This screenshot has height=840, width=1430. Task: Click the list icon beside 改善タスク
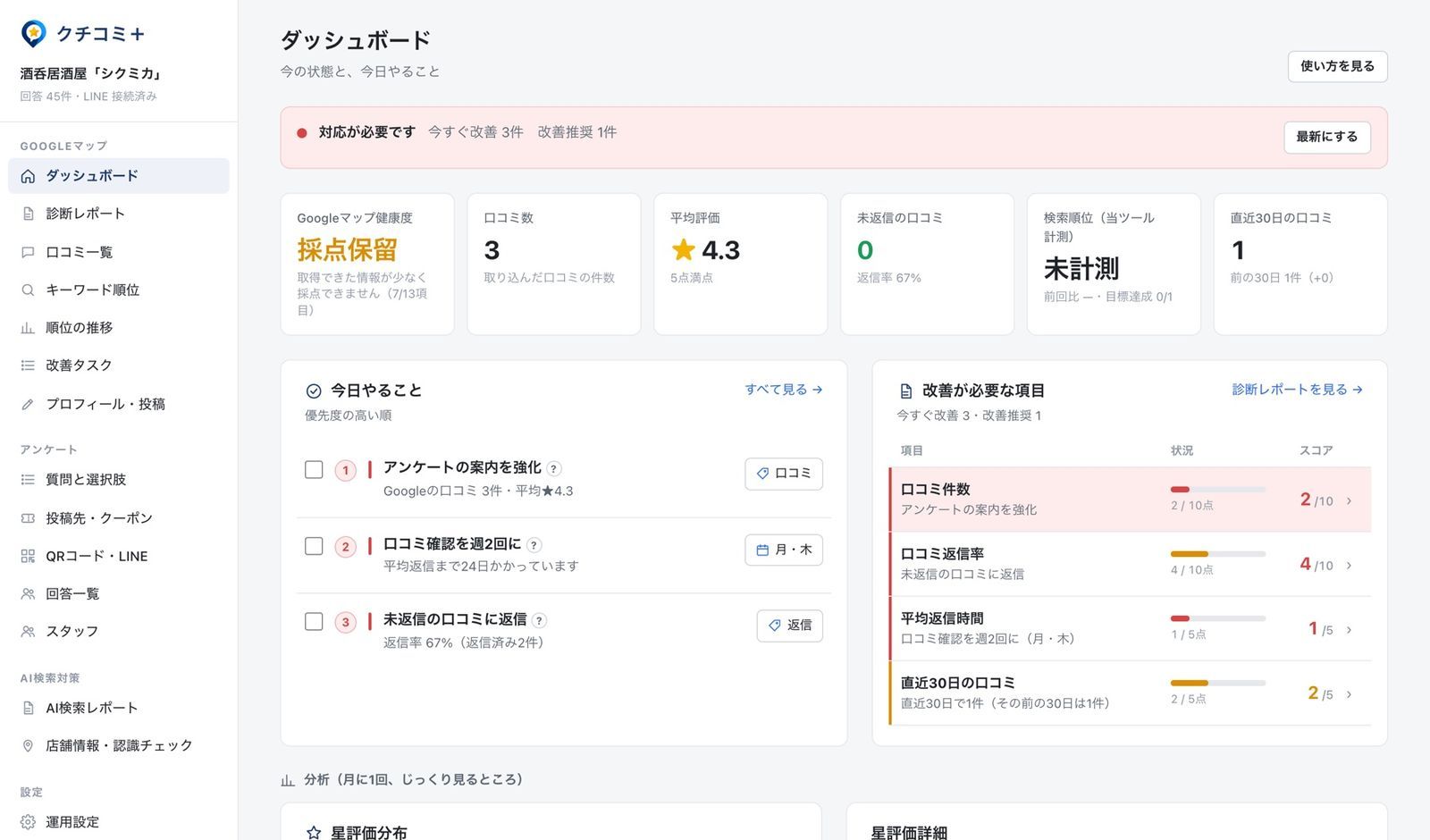coord(28,365)
